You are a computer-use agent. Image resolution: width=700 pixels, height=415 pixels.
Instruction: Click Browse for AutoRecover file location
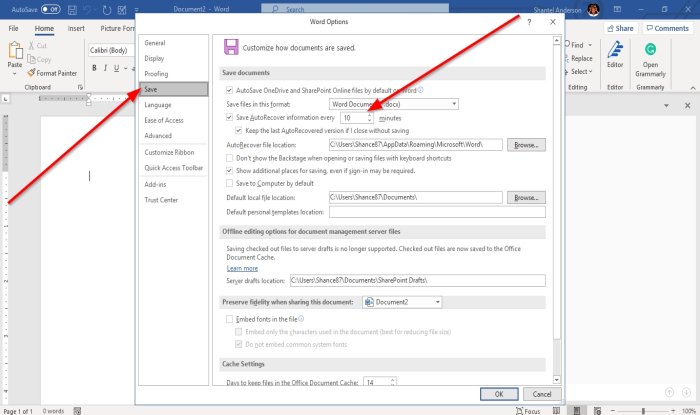click(526, 145)
